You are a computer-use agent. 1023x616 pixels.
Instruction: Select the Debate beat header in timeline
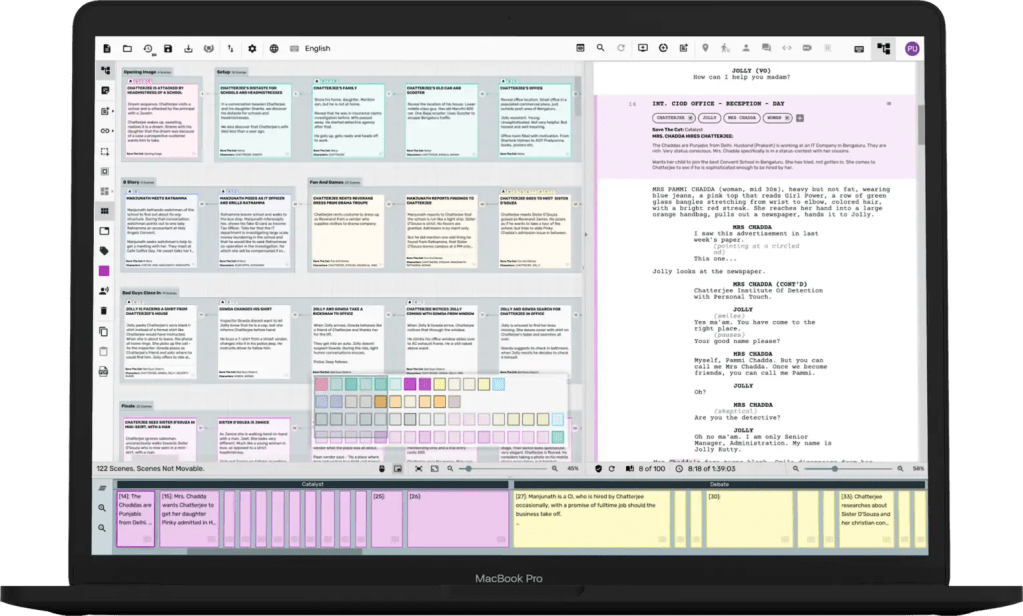pos(719,483)
